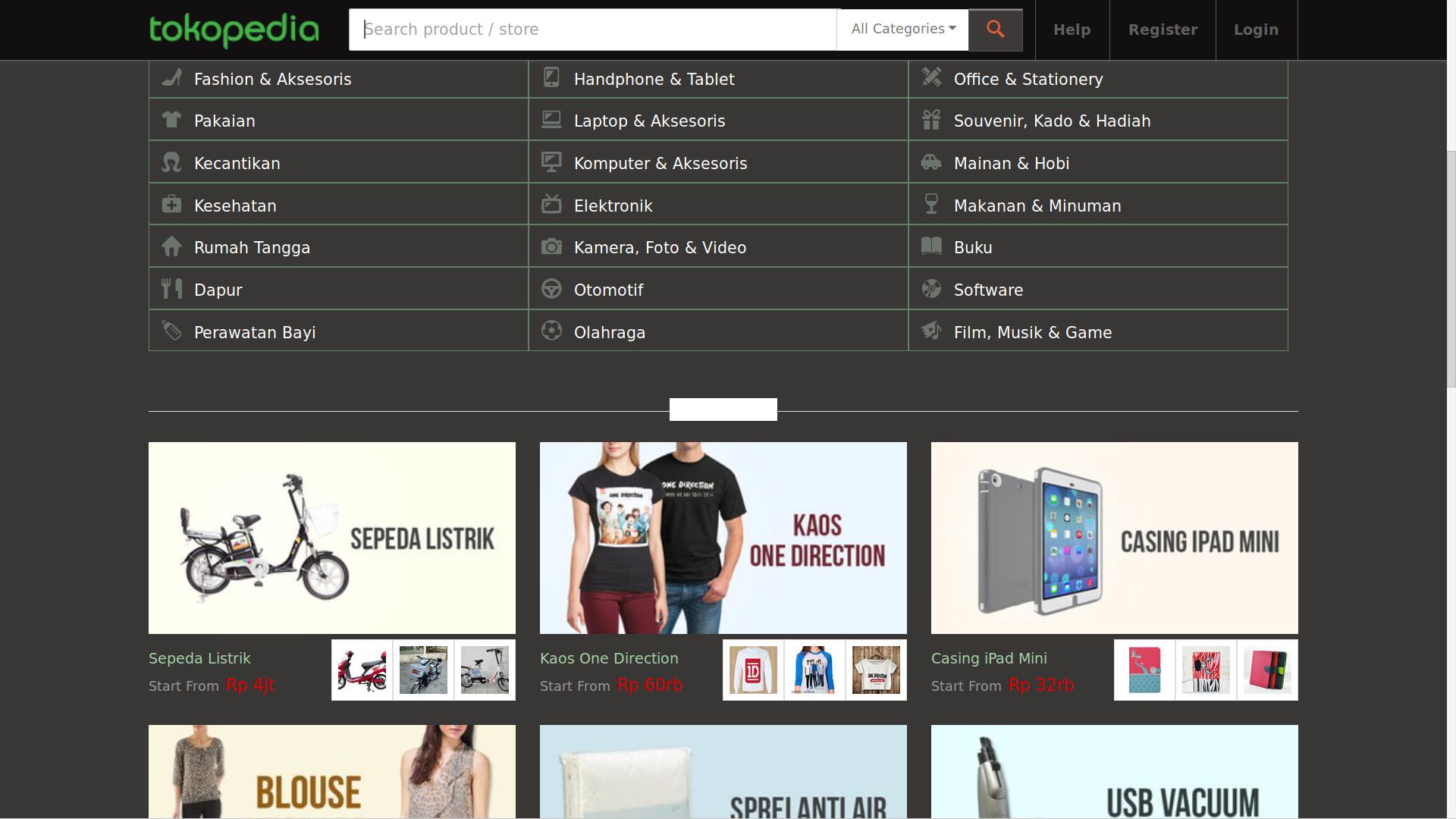Image resolution: width=1456 pixels, height=819 pixels.
Task: Click the Rumah Tangga house icon
Action: pyautogui.click(x=172, y=246)
